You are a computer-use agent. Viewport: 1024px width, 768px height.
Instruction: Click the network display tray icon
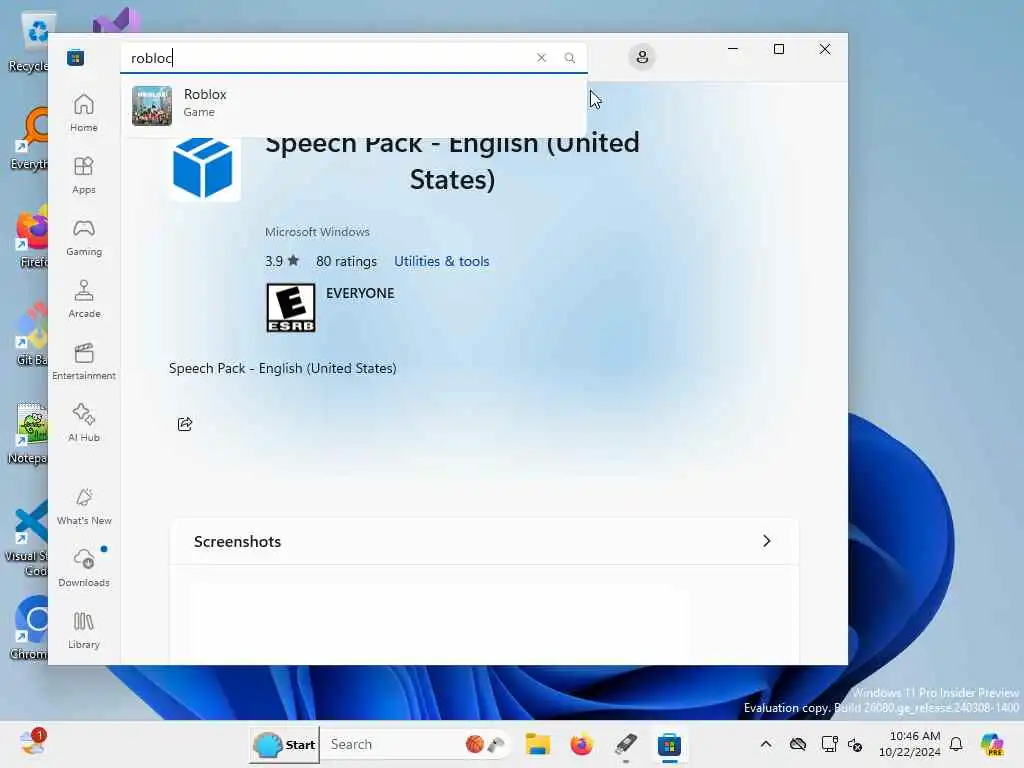[829, 744]
